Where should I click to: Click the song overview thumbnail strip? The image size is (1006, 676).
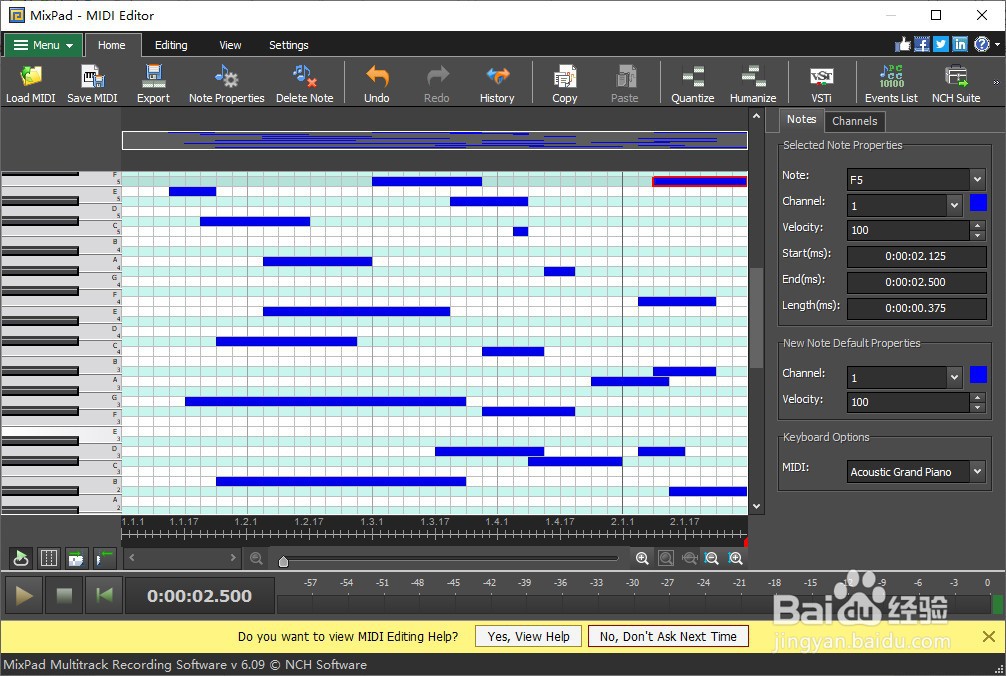click(434, 140)
